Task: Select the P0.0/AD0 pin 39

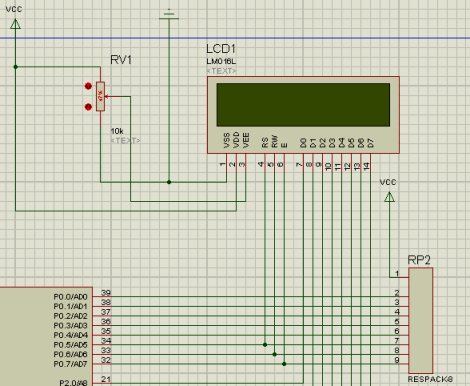Action: [106, 296]
